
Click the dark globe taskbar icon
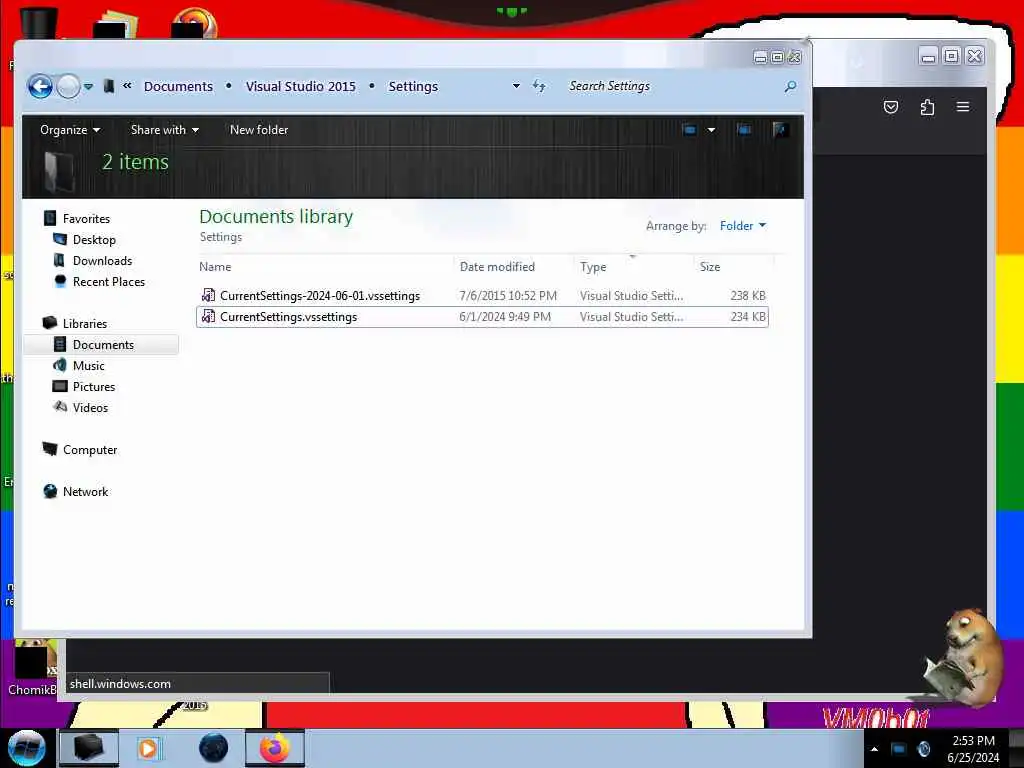click(x=213, y=748)
